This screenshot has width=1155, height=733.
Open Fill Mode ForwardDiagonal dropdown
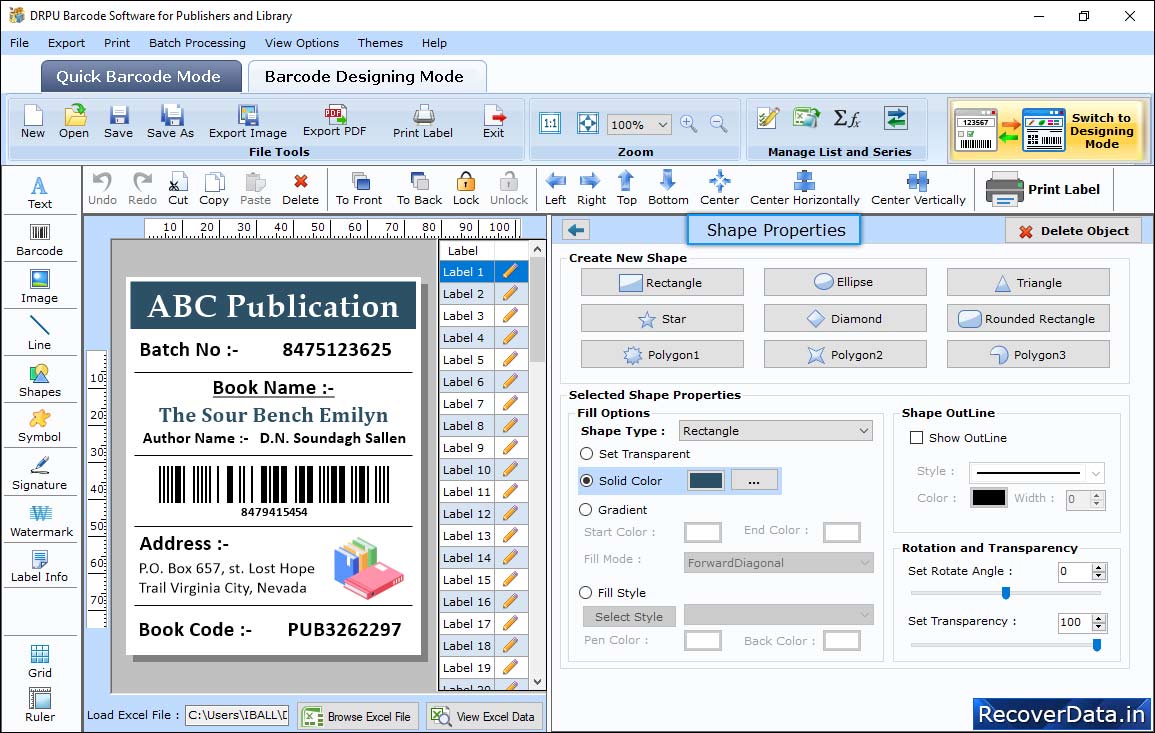click(x=779, y=563)
